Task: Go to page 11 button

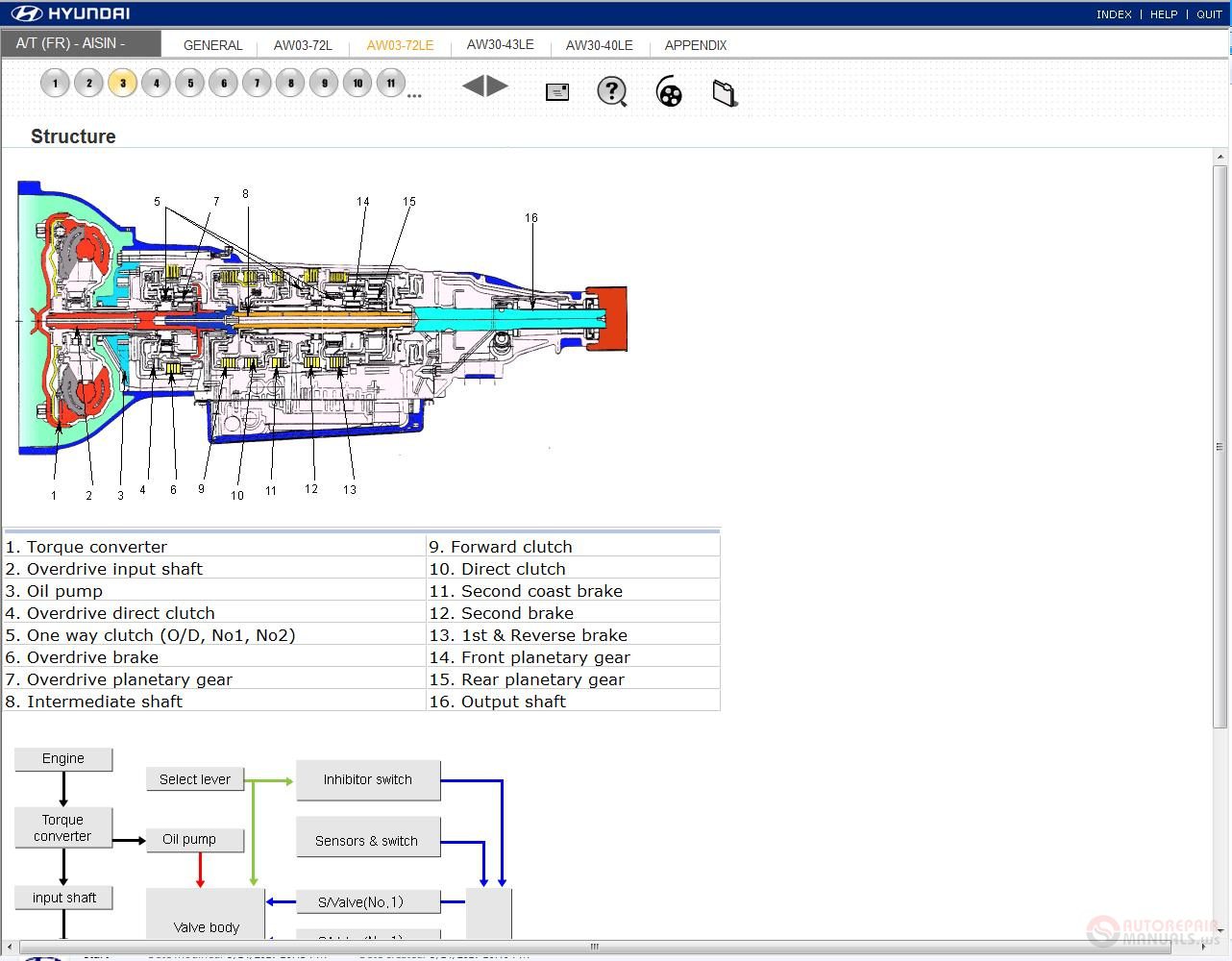Action: pyautogui.click(x=390, y=84)
